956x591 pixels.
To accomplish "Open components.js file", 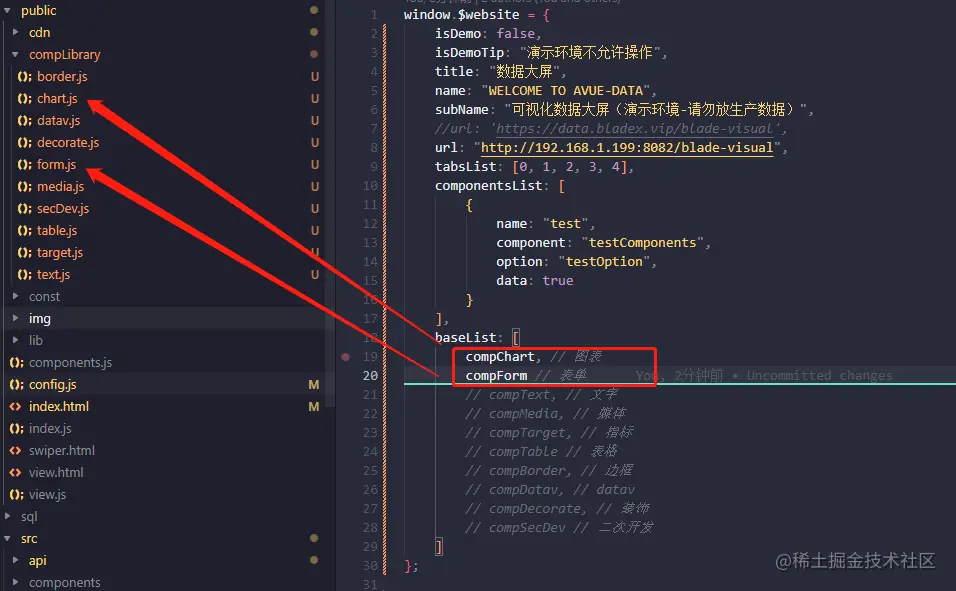I will (x=70, y=362).
